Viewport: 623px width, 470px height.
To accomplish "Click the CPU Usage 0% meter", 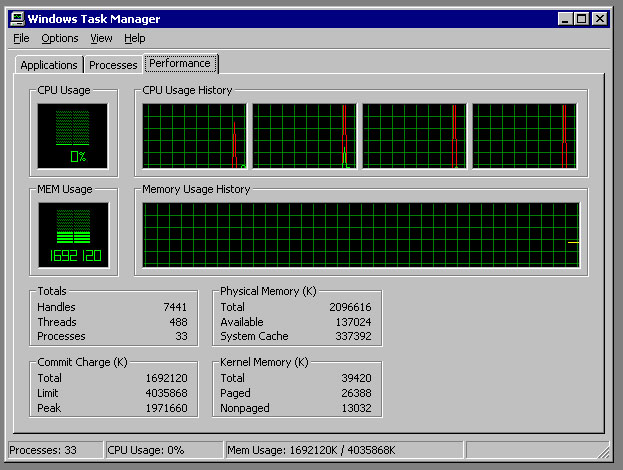I will (x=73, y=136).
